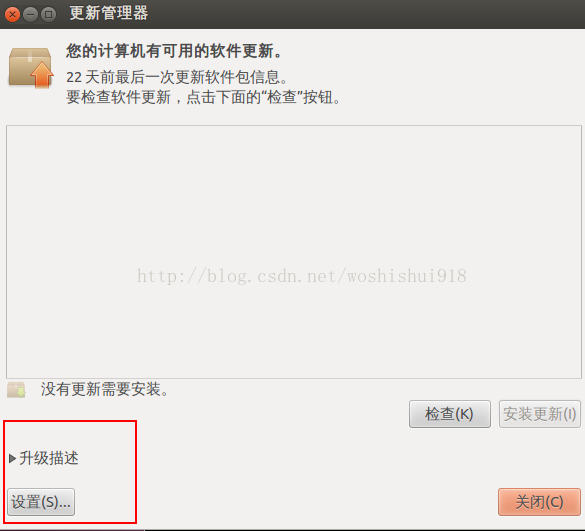Close the window with red X button
This screenshot has width=585, height=531.
point(12,15)
